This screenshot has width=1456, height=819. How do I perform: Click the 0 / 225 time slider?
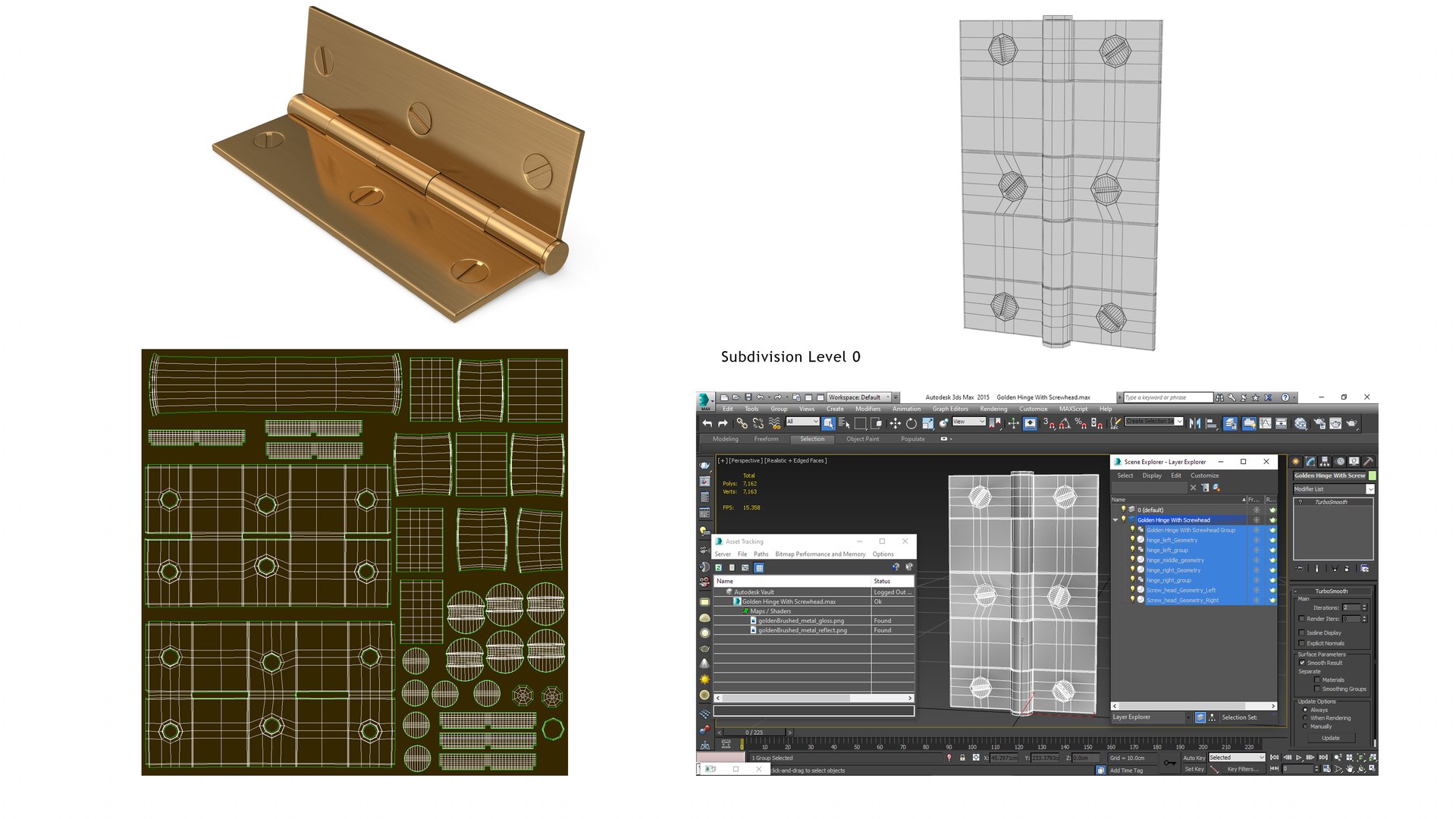[754, 733]
